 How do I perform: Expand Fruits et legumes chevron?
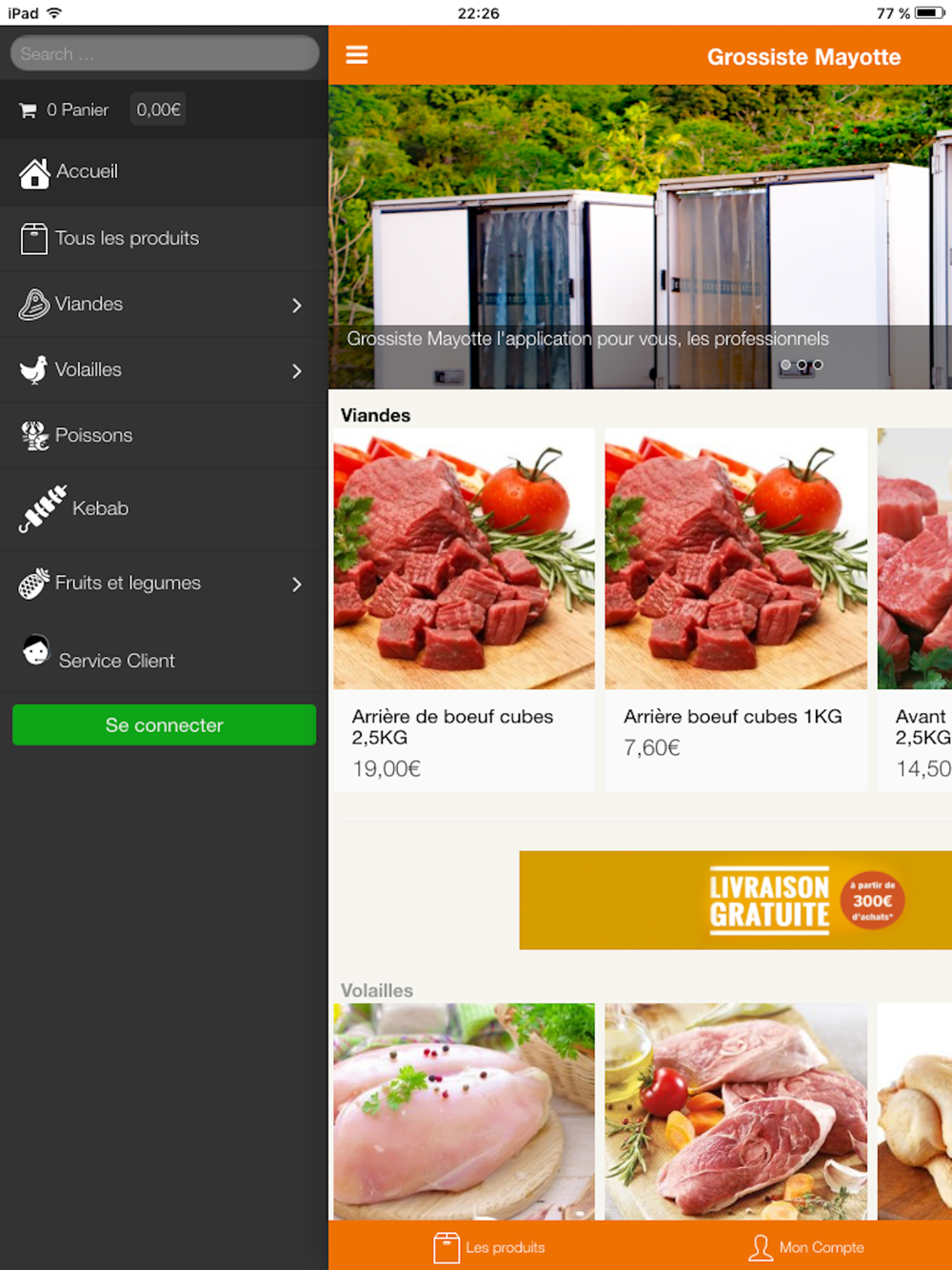(297, 585)
